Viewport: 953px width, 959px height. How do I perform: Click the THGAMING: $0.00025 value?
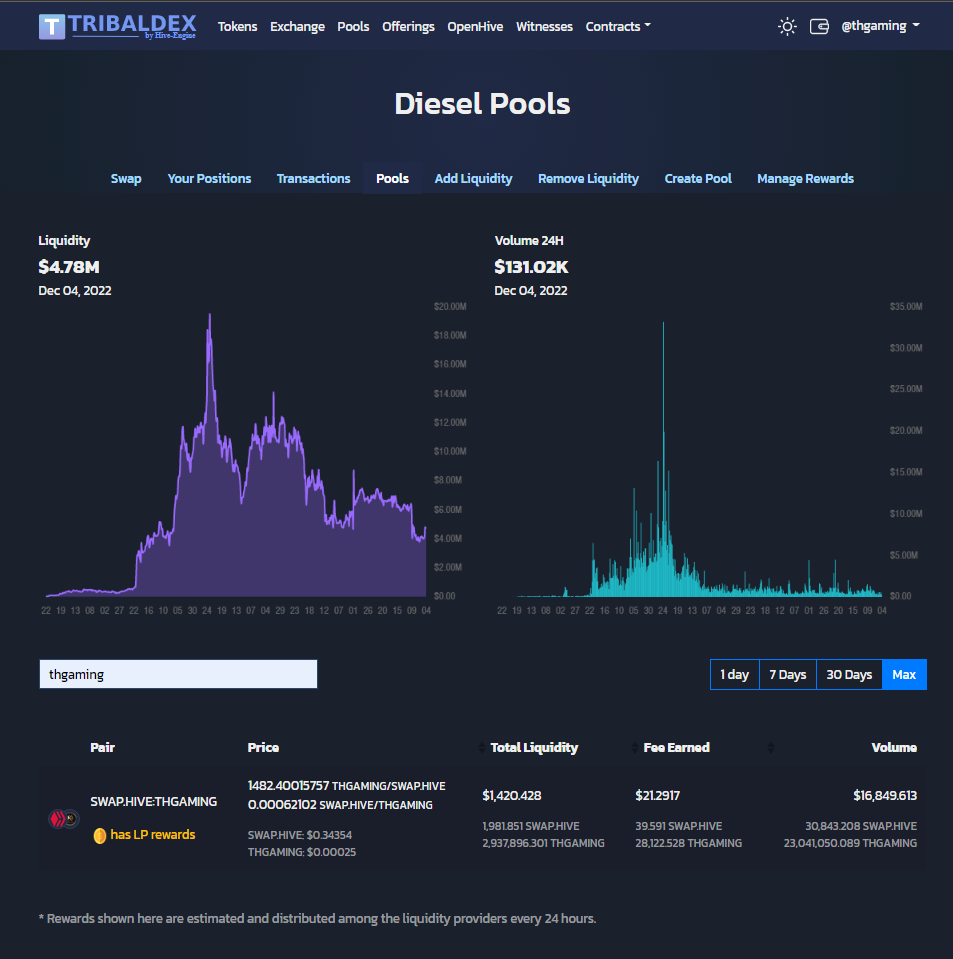click(302, 852)
